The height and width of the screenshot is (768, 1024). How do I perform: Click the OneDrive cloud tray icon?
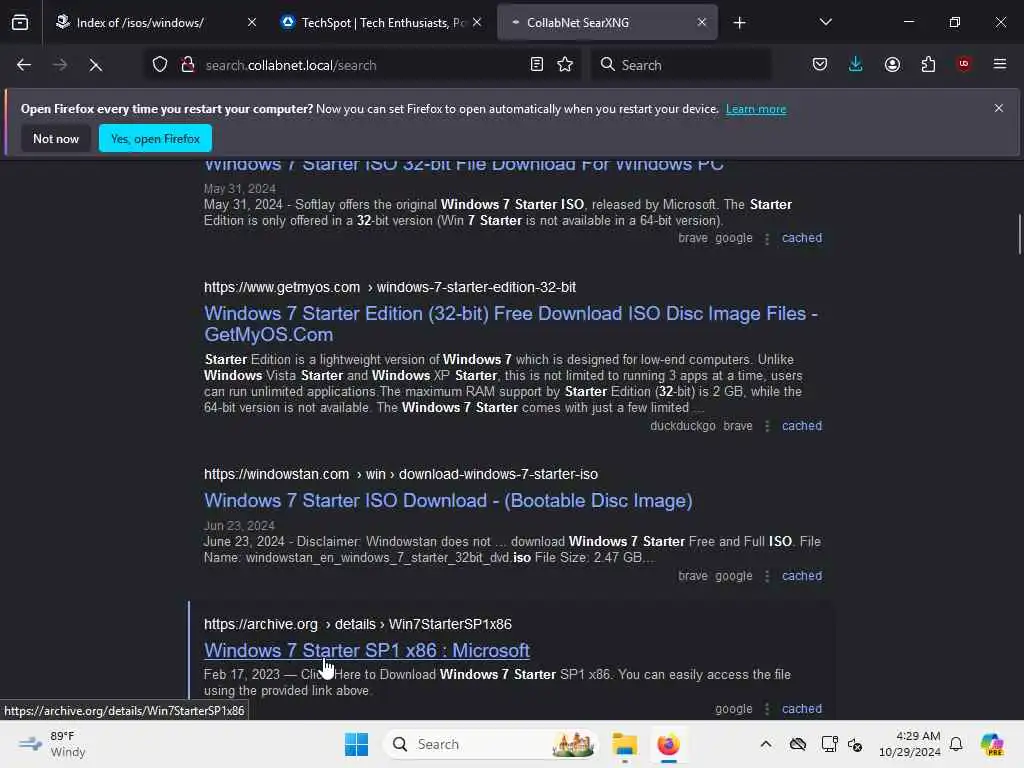[798, 744]
